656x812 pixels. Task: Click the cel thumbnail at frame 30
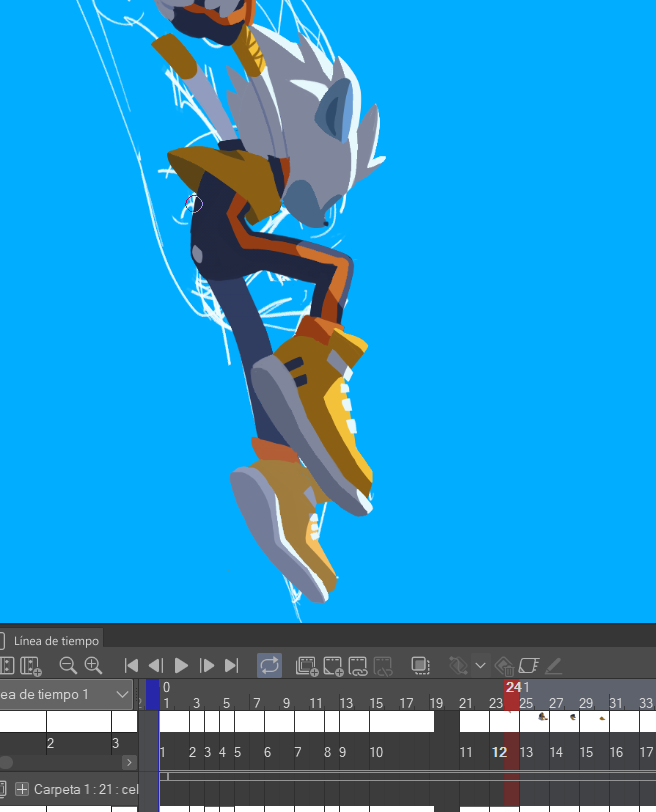point(602,718)
